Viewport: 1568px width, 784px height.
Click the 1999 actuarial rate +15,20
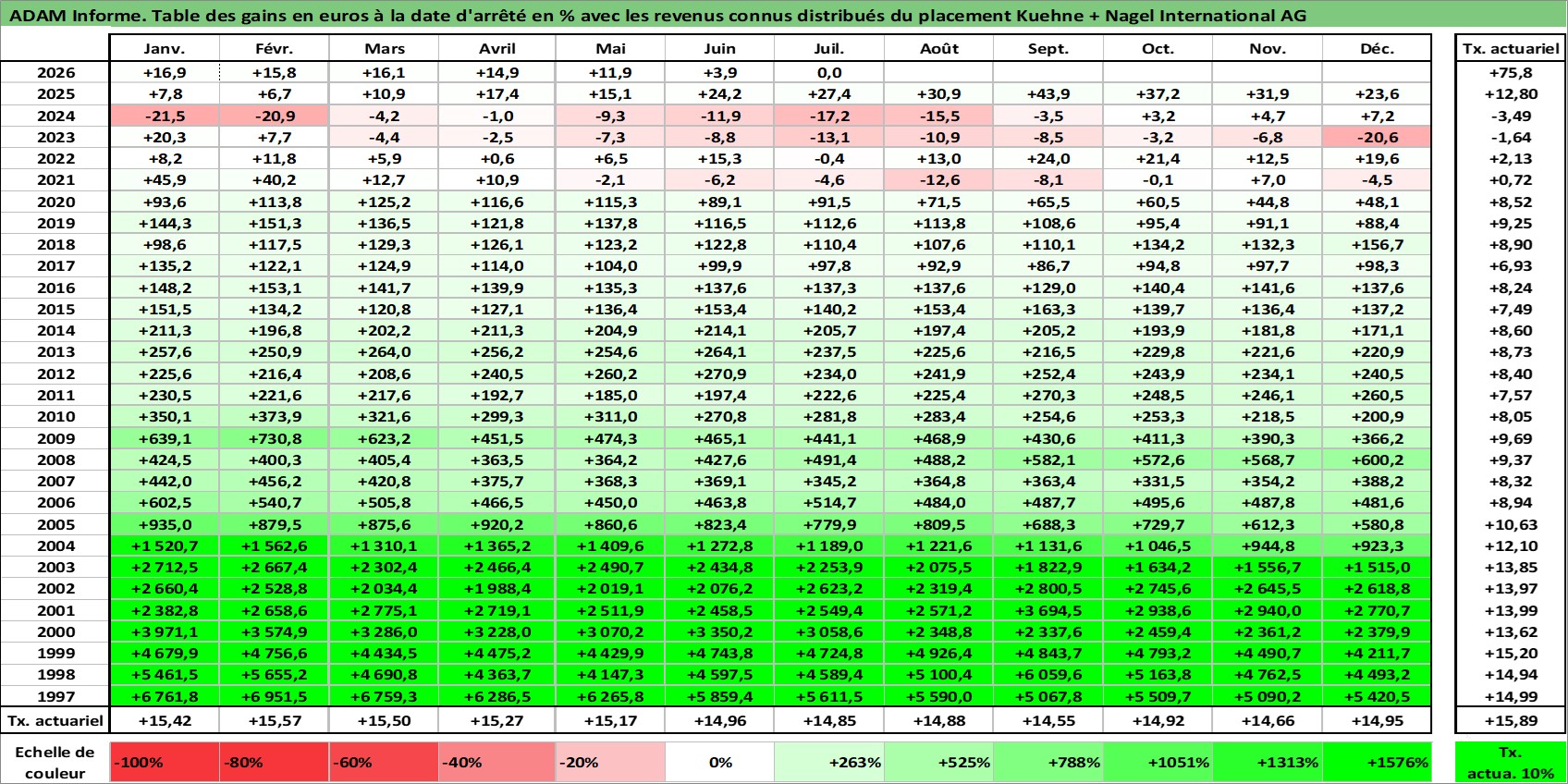(1511, 653)
